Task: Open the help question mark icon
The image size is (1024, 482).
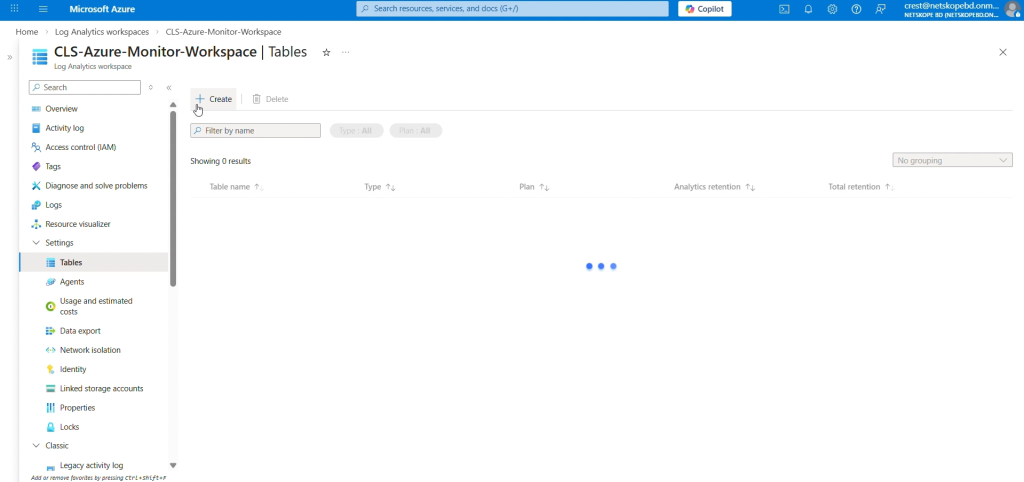Action: tap(856, 9)
